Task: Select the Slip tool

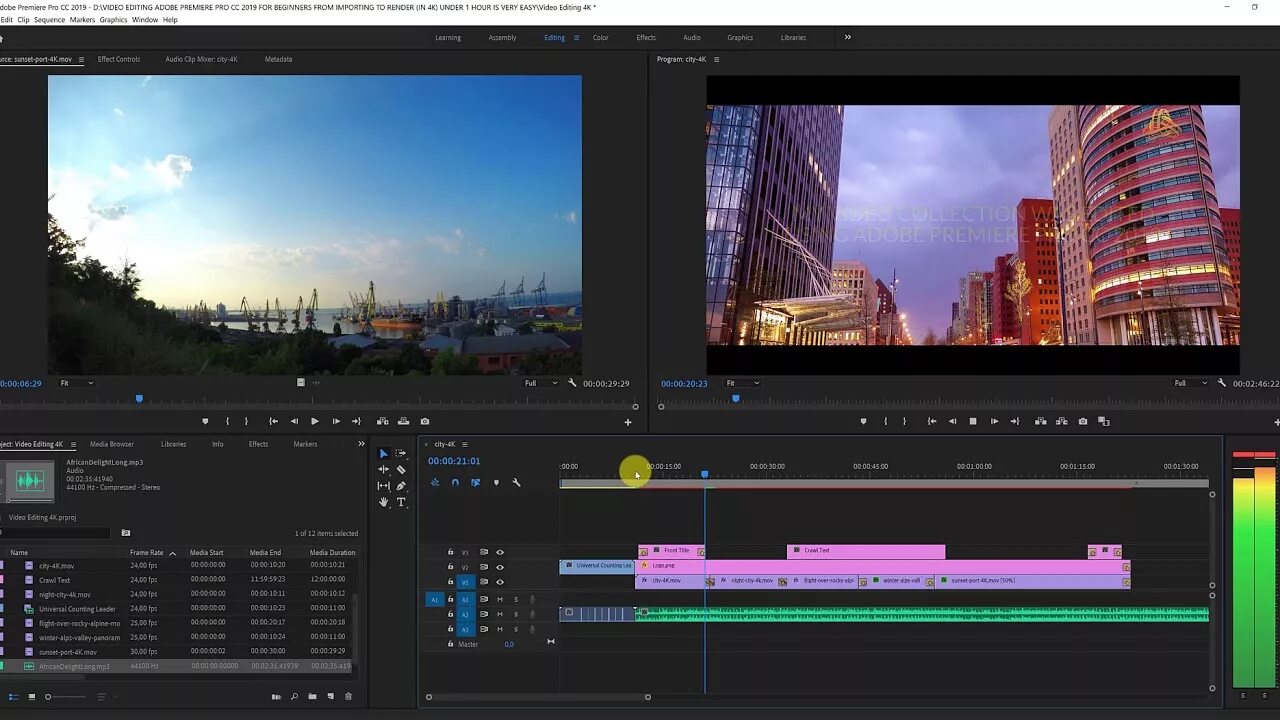Action: point(383,486)
